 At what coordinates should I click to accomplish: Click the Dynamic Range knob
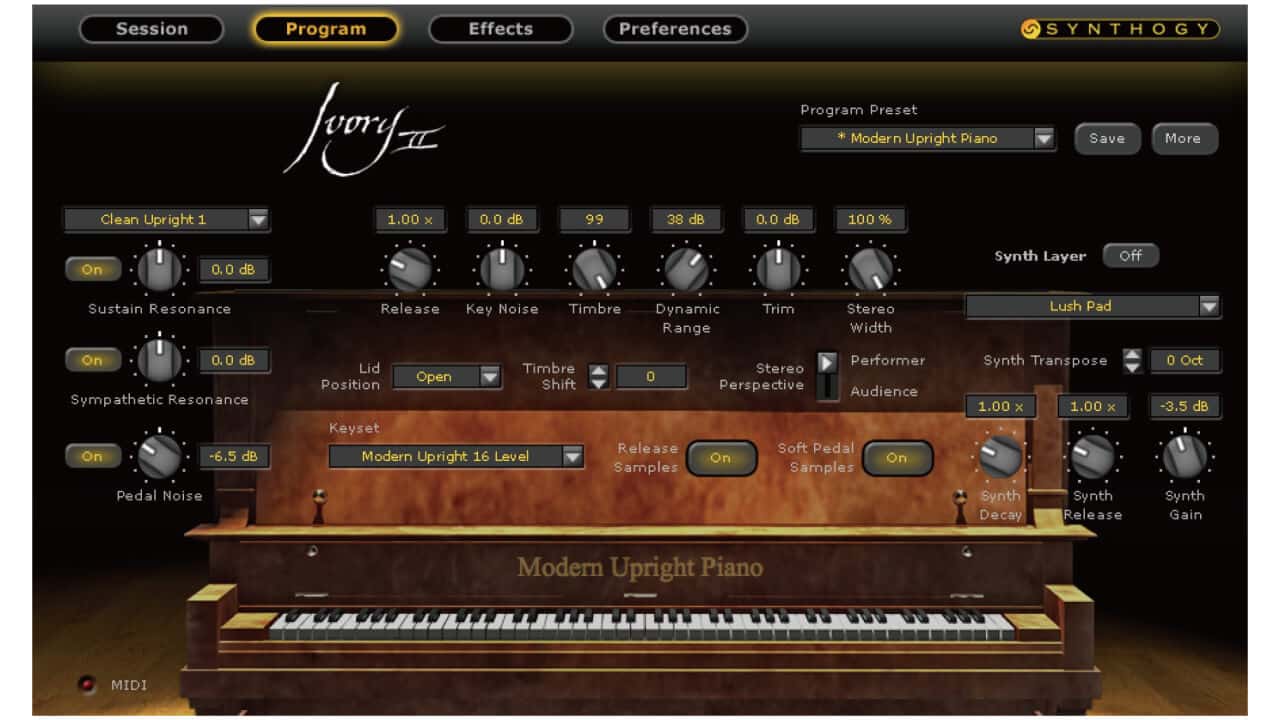click(687, 269)
